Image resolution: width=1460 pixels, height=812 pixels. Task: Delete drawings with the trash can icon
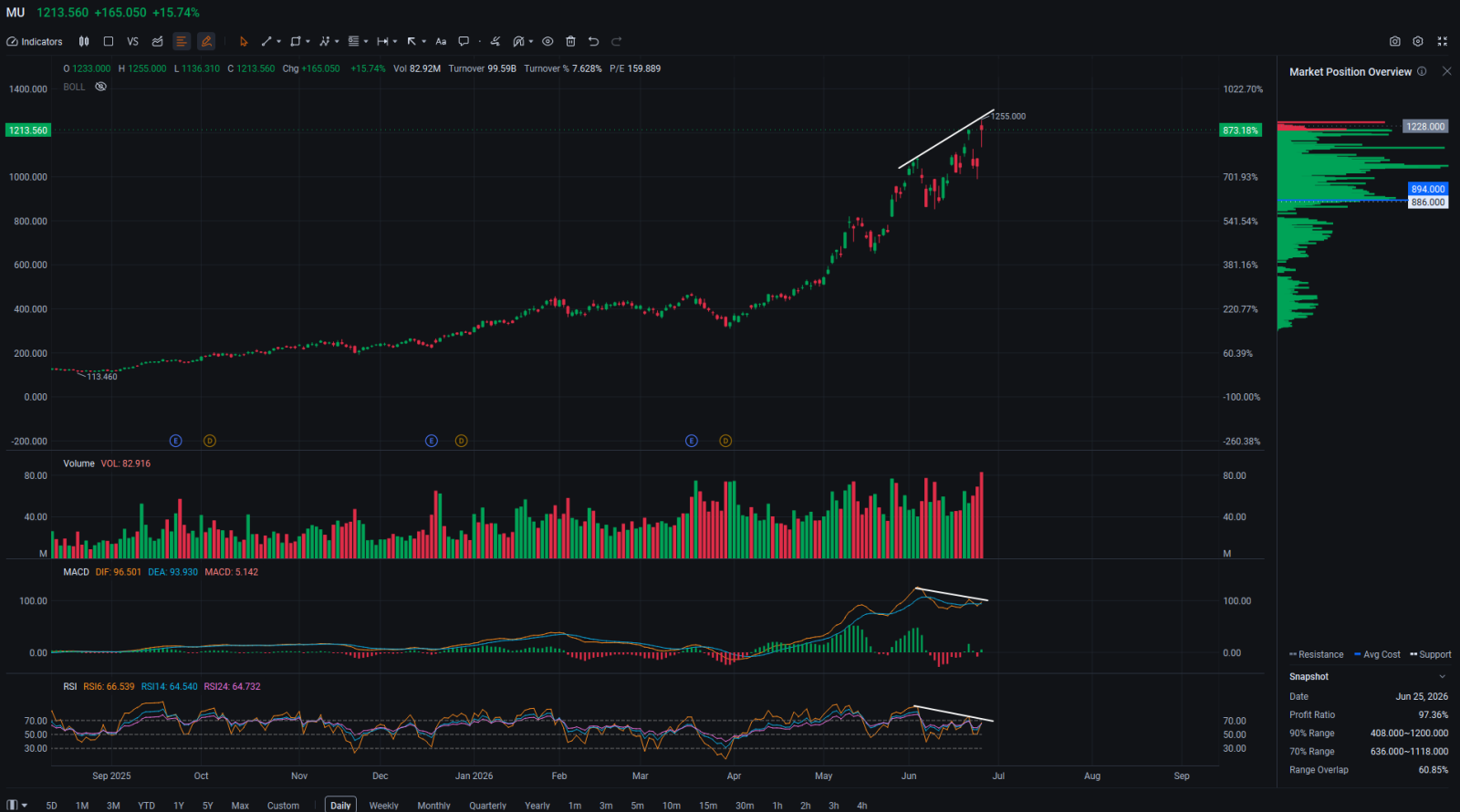click(x=571, y=41)
